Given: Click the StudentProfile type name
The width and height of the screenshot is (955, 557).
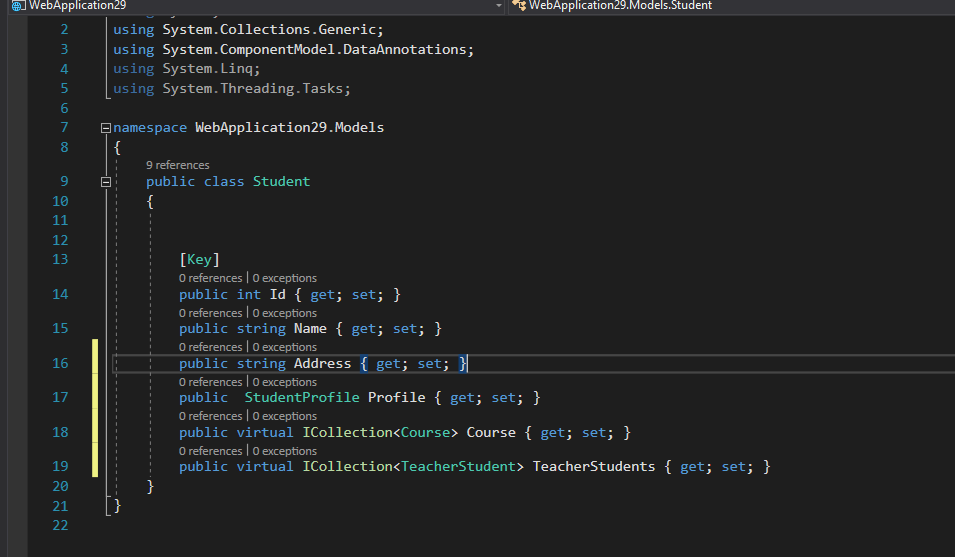Looking at the screenshot, I should click(302, 398).
